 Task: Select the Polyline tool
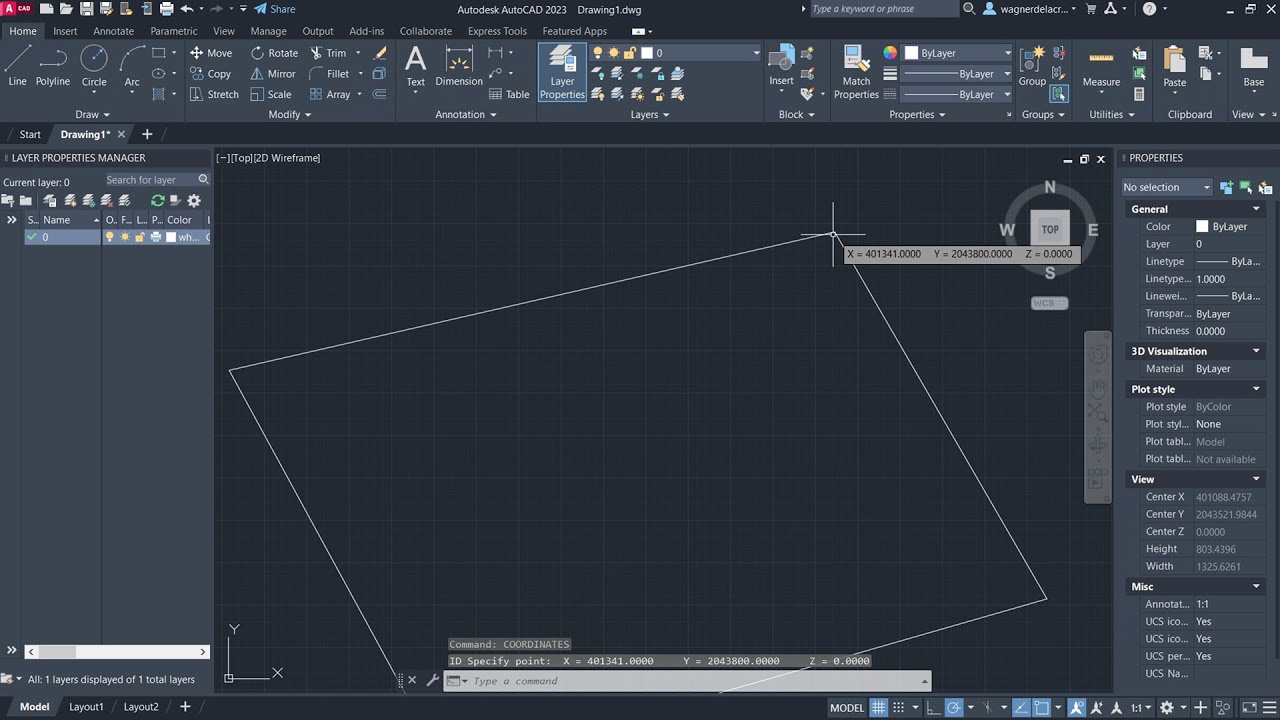(x=53, y=66)
